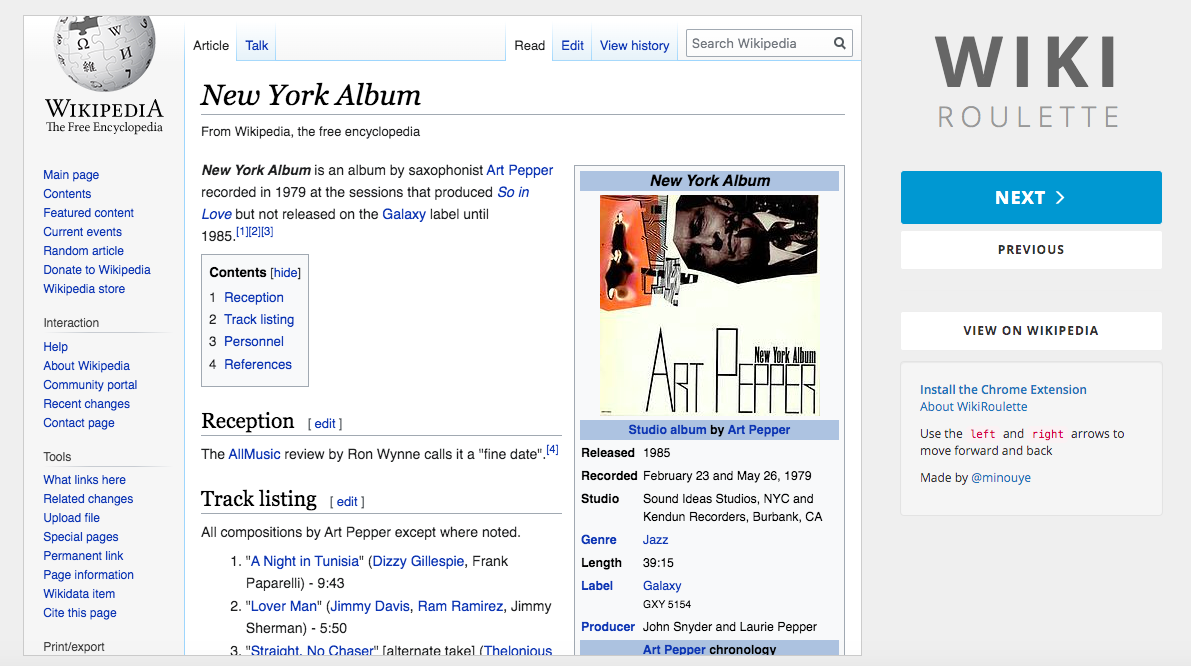Click the WikiRoulette logo
This screenshot has height=666, width=1191.
(1027, 81)
